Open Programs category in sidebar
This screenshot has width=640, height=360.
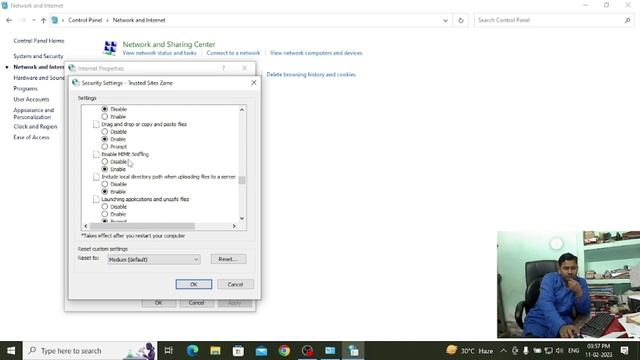(x=25, y=88)
